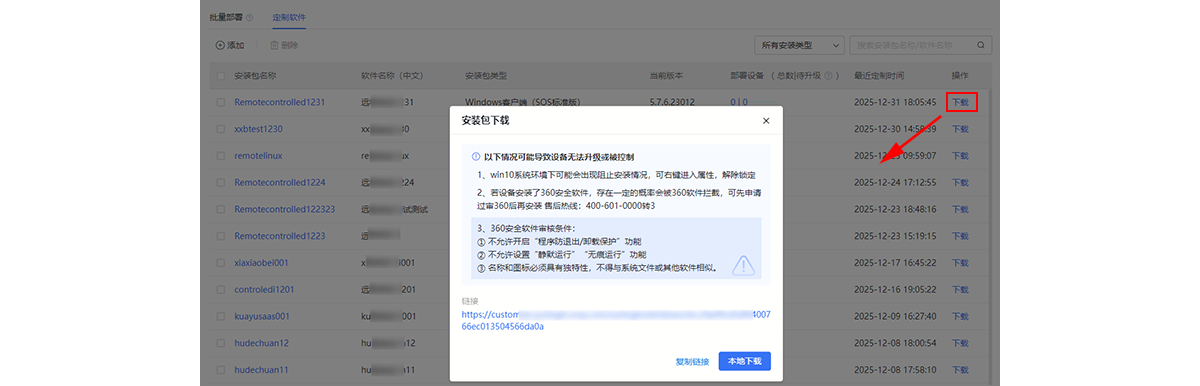
Task: Switch to the 批量部署 tab
Action: 226,18
